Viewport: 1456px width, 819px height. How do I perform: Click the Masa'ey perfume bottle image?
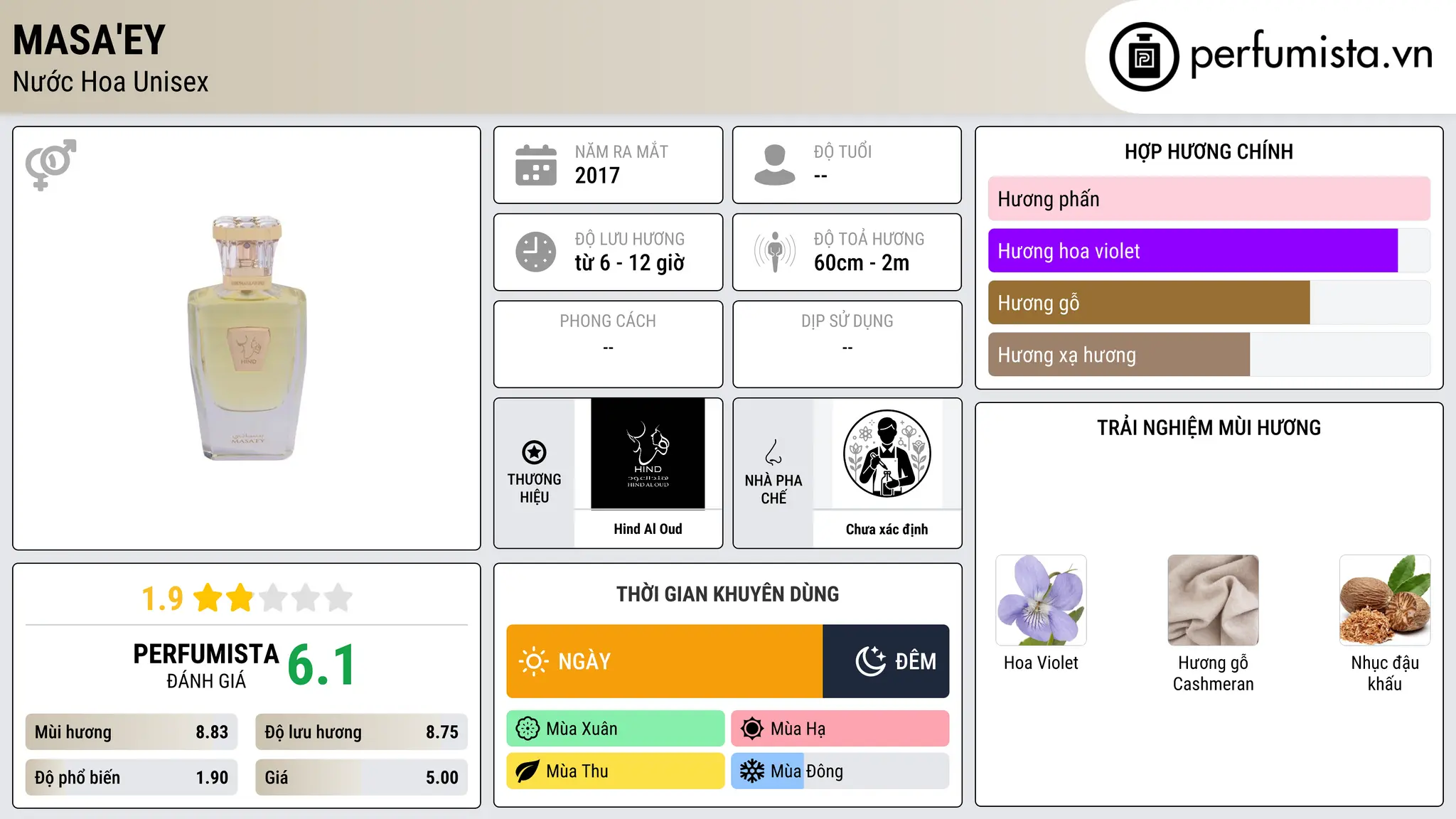coord(247,338)
